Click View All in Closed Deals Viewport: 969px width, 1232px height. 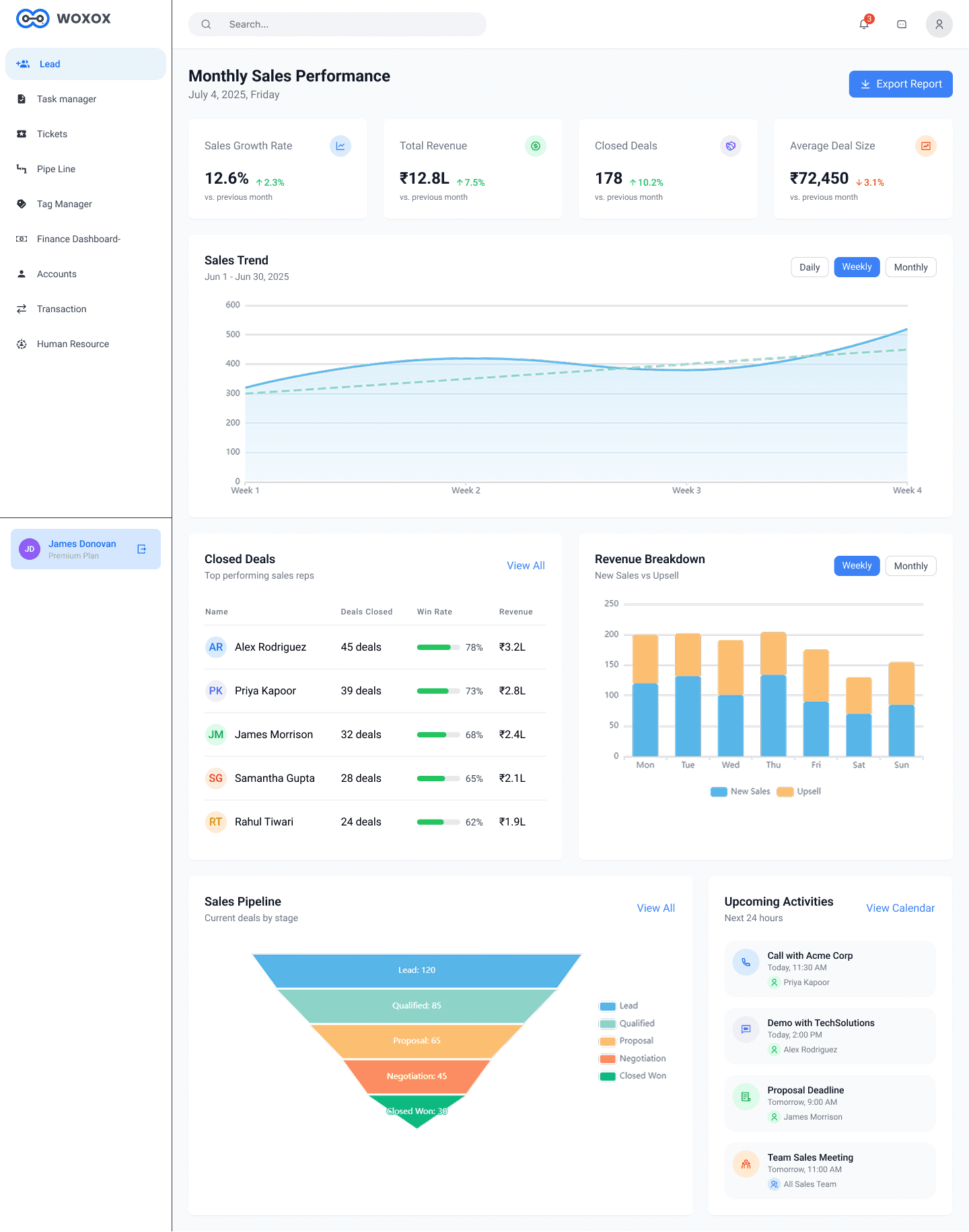[x=526, y=566]
